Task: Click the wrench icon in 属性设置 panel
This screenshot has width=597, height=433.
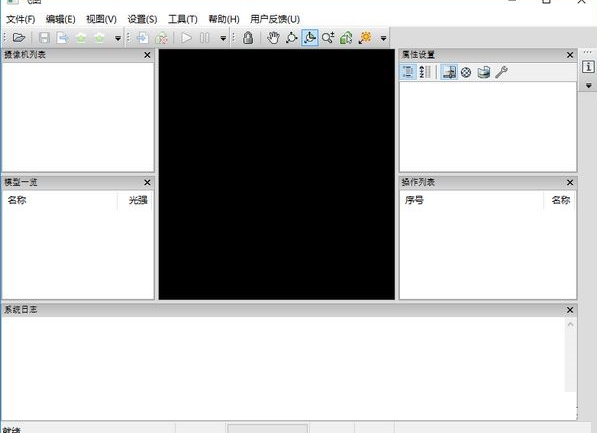Action: coord(501,72)
